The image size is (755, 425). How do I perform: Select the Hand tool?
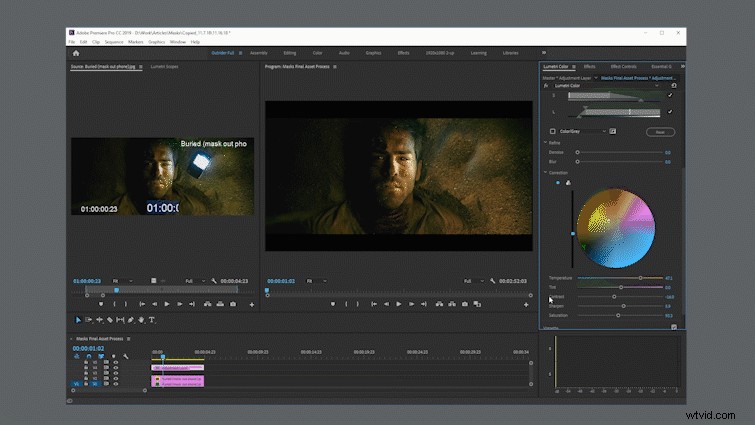141,320
